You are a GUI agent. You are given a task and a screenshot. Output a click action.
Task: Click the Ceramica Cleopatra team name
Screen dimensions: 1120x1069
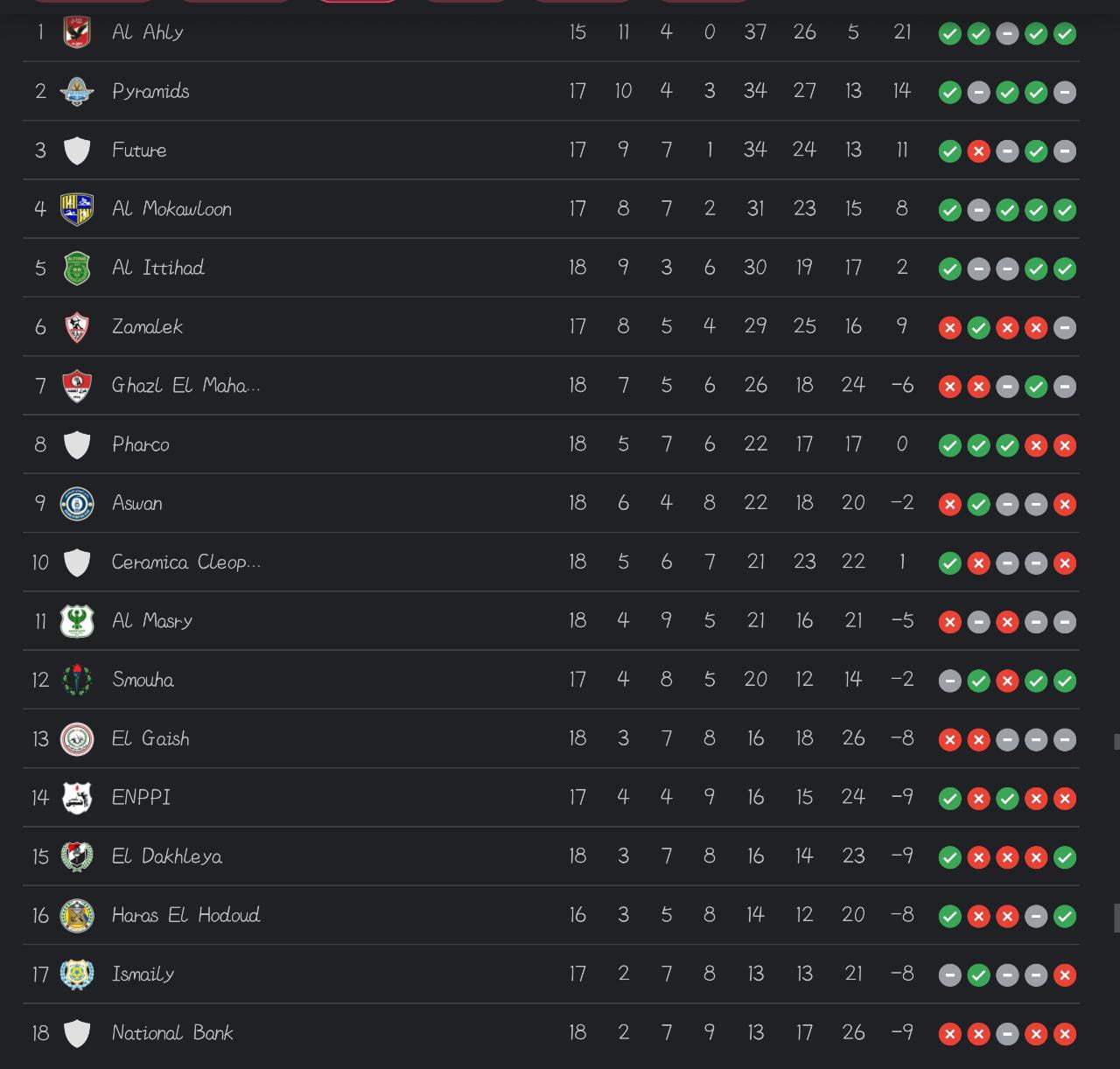[185, 562]
